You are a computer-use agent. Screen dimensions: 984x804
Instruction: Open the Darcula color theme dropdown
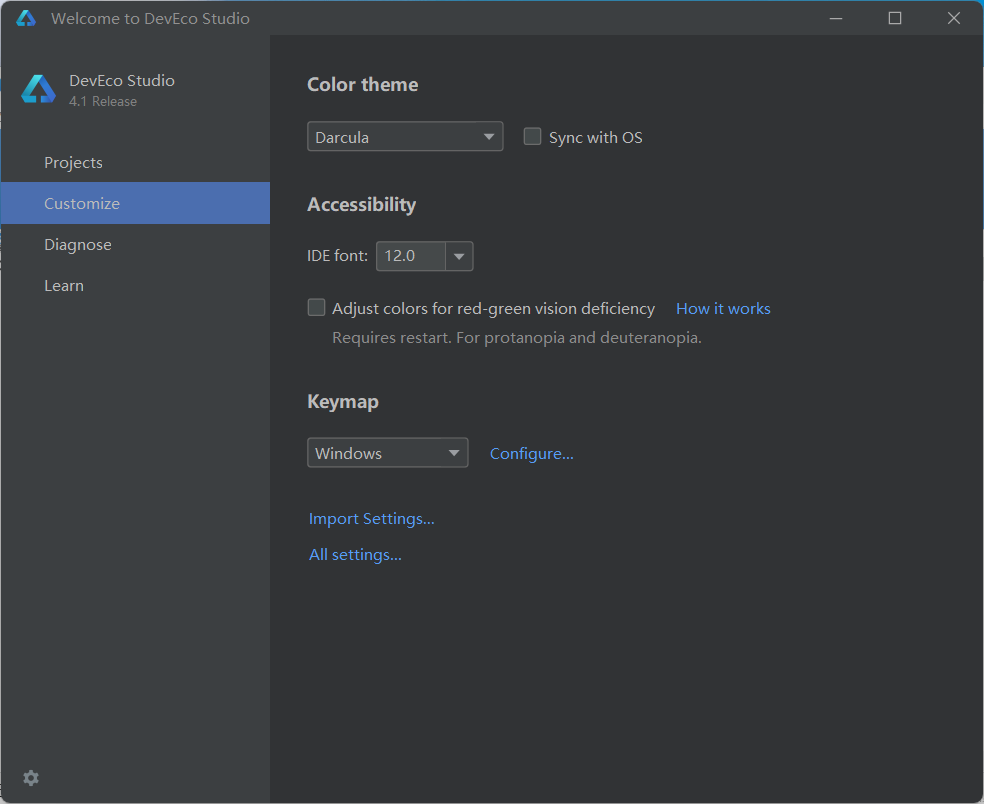pyautogui.click(x=489, y=136)
